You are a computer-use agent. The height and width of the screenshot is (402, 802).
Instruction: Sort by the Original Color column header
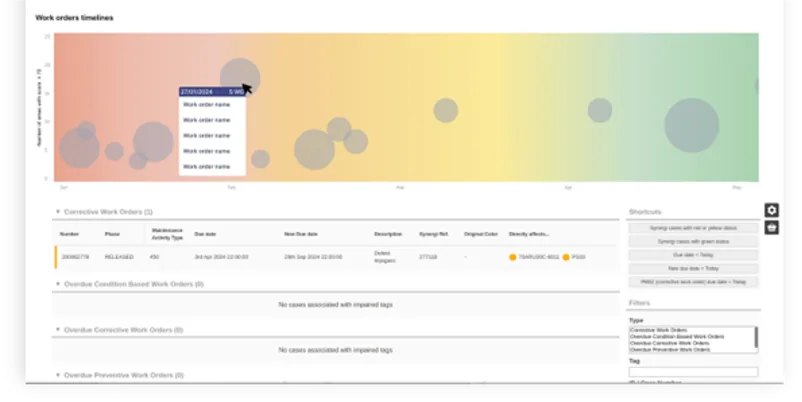pos(481,234)
